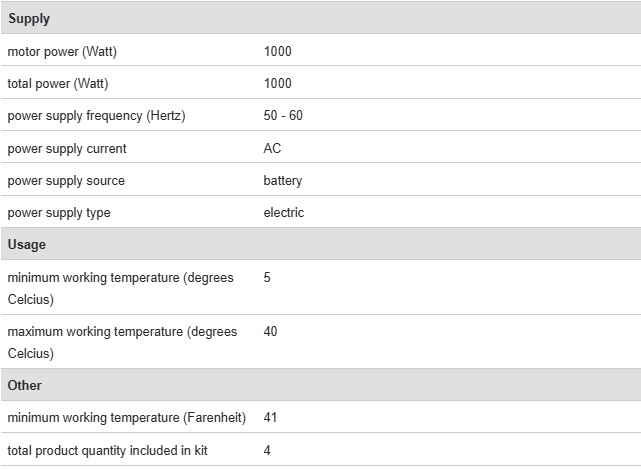Select the maximum temperature value 40
The height and width of the screenshot is (469, 641).
[271, 331]
